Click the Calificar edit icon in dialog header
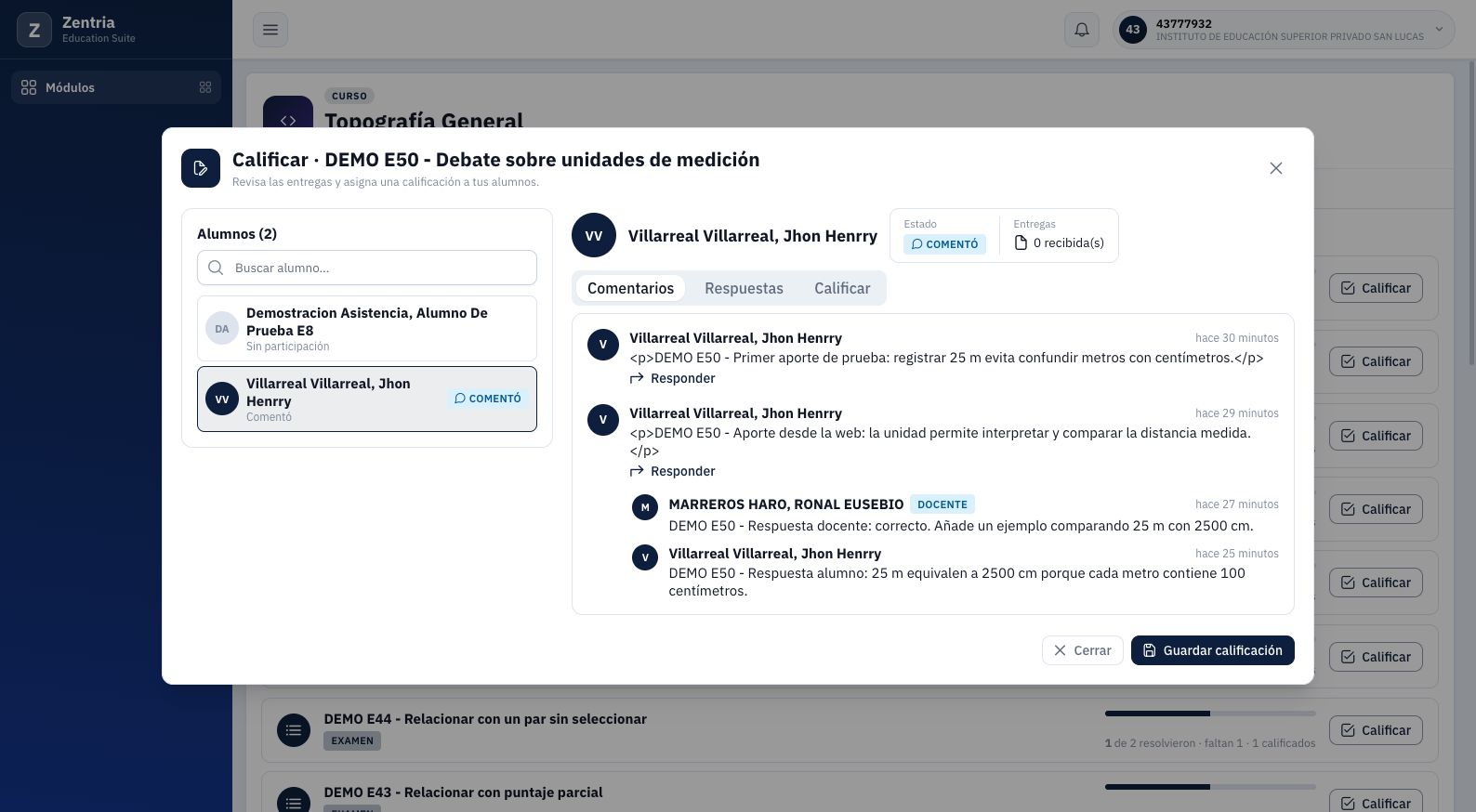1476x812 pixels. 201,168
